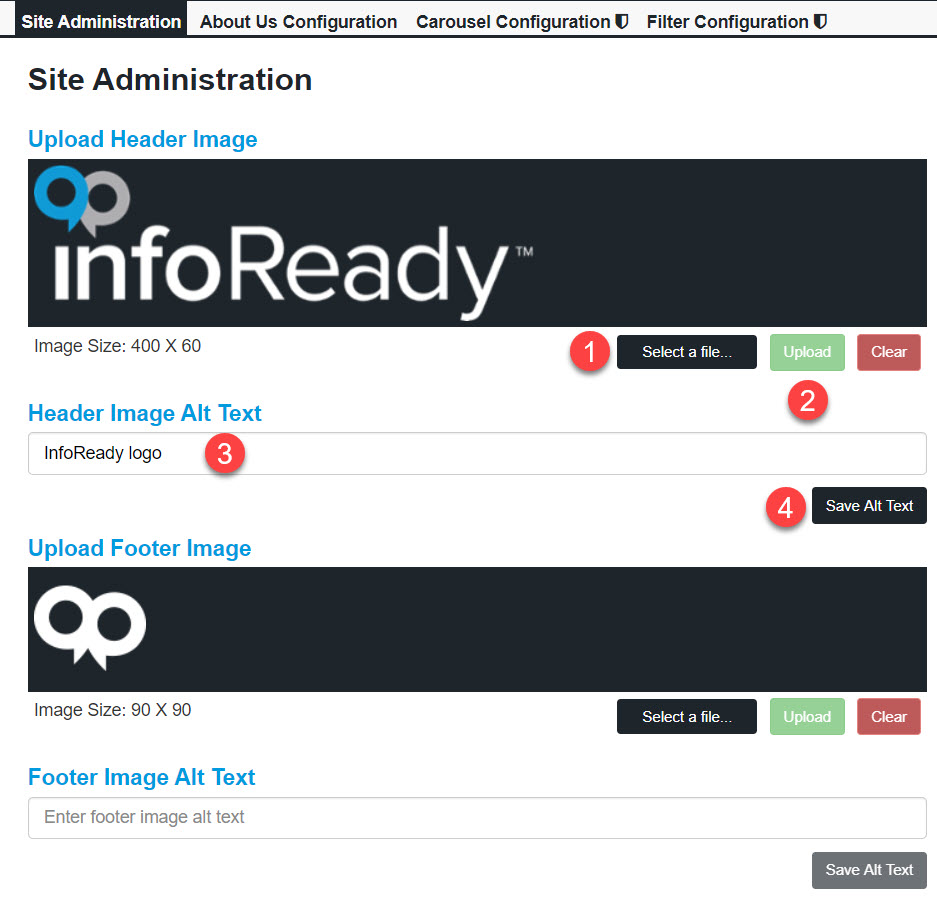This screenshot has height=899, width=937.
Task: Focus the Header Image Alt Text field
Action: 477,454
